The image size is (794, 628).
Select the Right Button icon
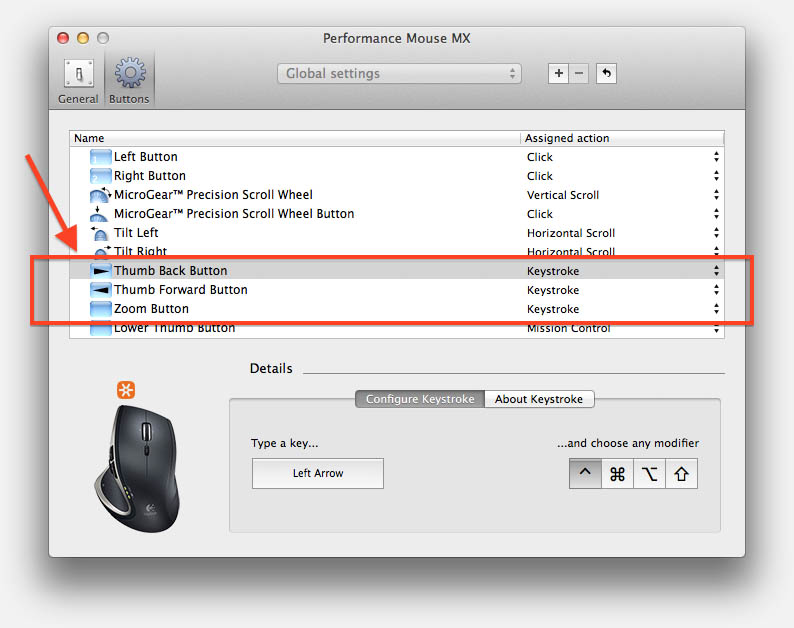click(x=100, y=176)
